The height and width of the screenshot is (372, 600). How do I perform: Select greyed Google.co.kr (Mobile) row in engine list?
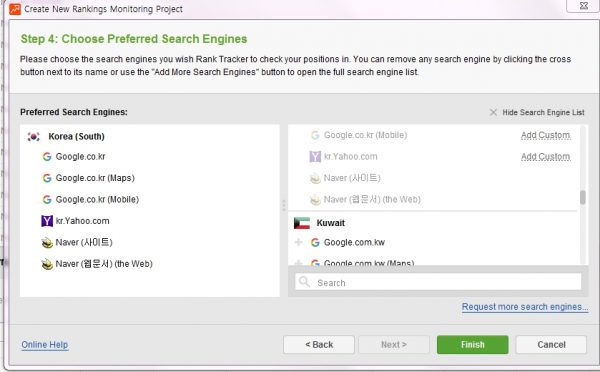365,135
